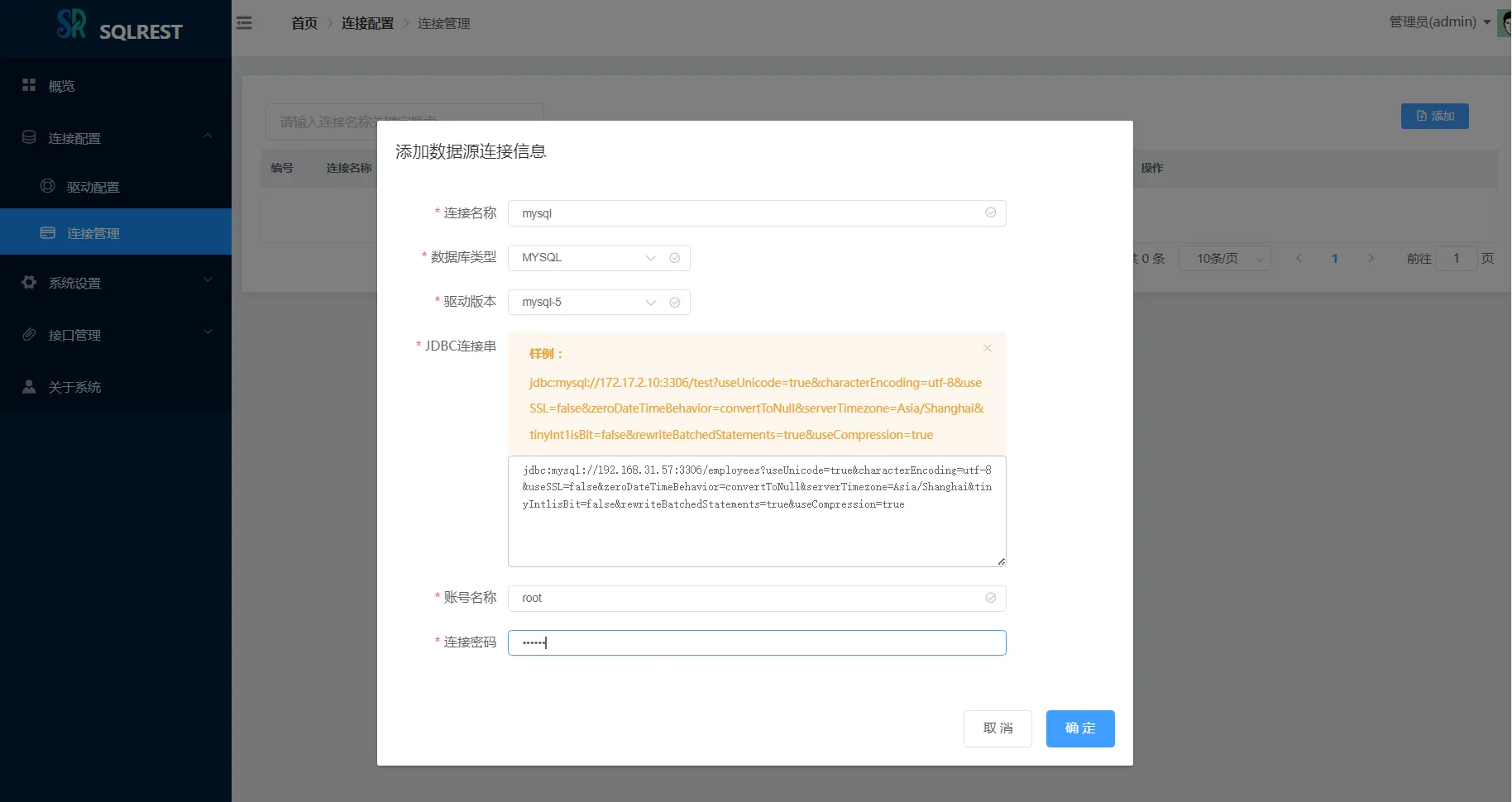Screen dimensions: 1512x802
Task: Click the 连接管理 connection management icon
Action: (49, 232)
